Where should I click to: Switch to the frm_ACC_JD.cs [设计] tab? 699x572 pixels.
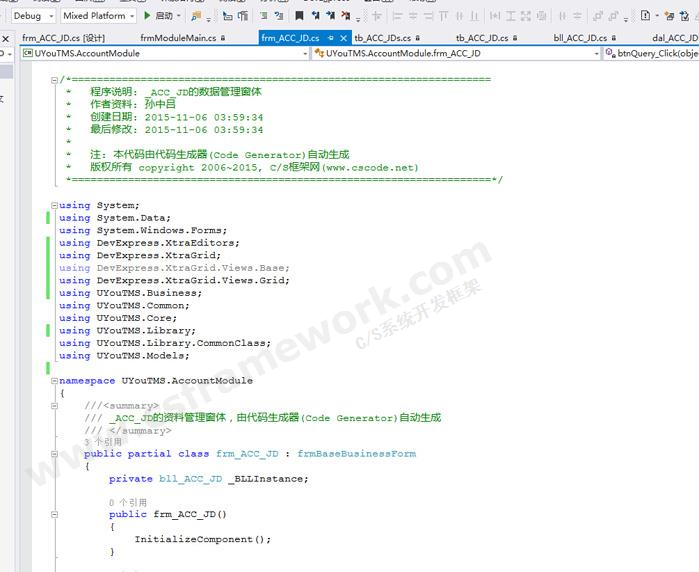pos(63,38)
